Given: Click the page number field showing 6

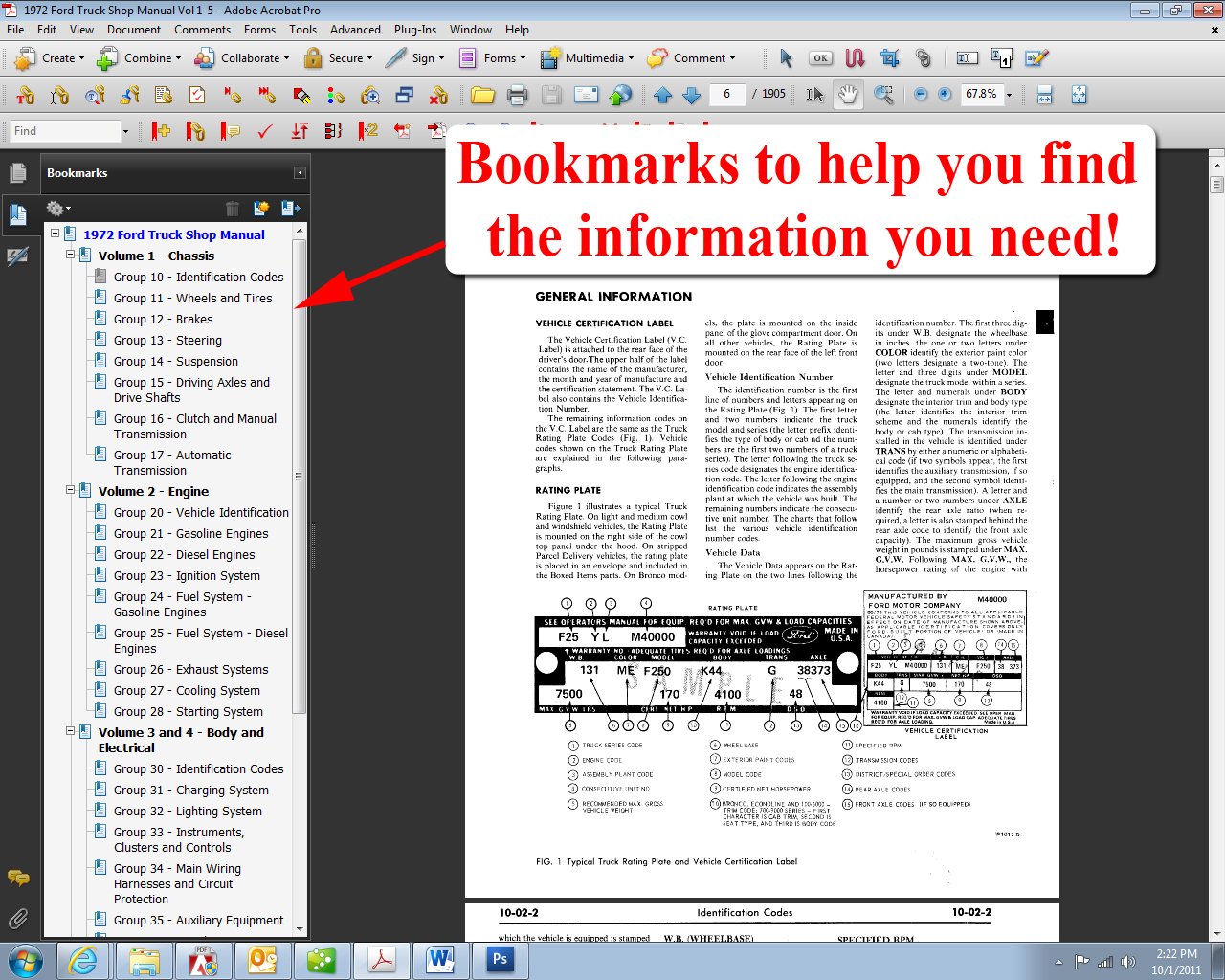Looking at the screenshot, I should [726, 94].
